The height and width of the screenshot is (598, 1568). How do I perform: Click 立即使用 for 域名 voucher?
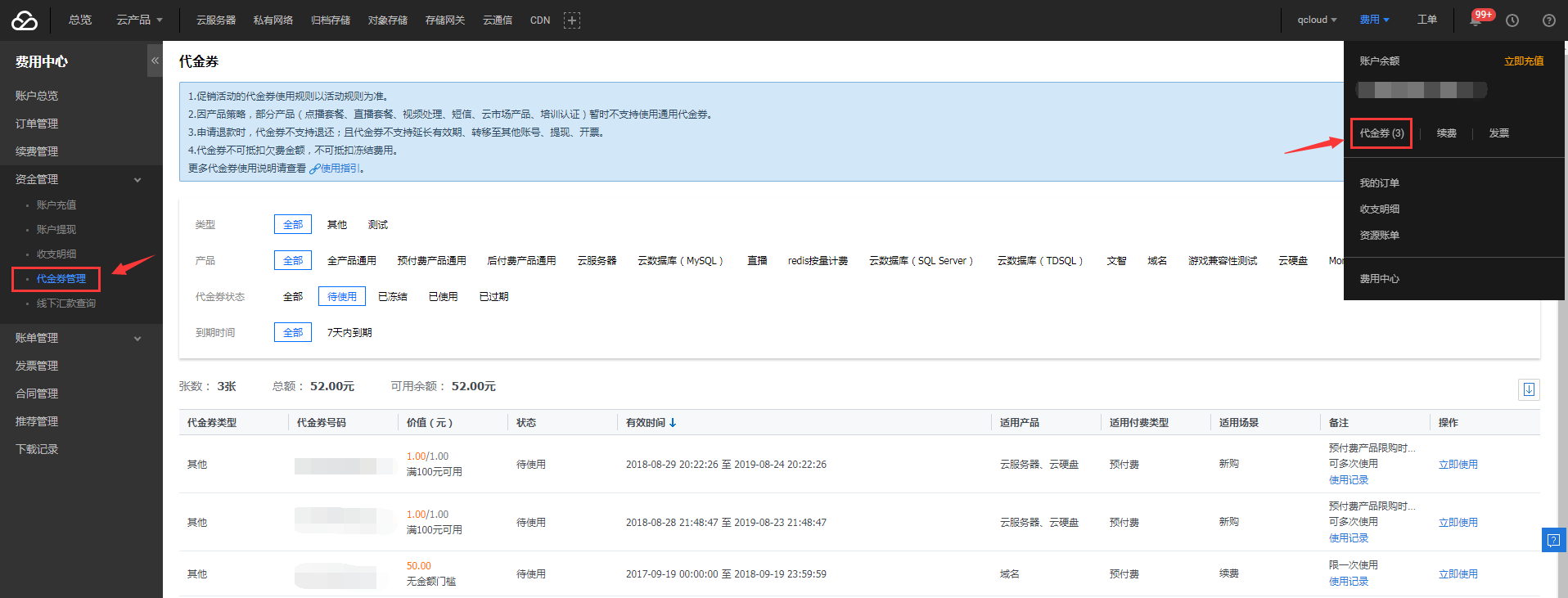pos(1458,574)
